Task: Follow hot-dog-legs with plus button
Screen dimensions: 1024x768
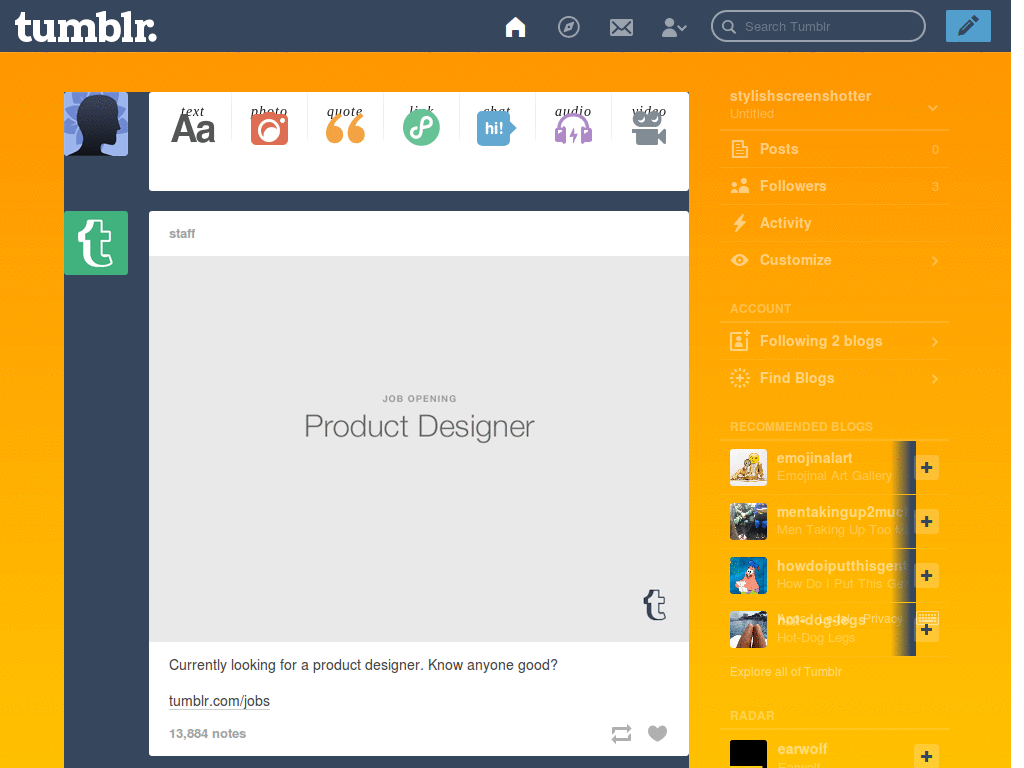Action: coord(926,630)
